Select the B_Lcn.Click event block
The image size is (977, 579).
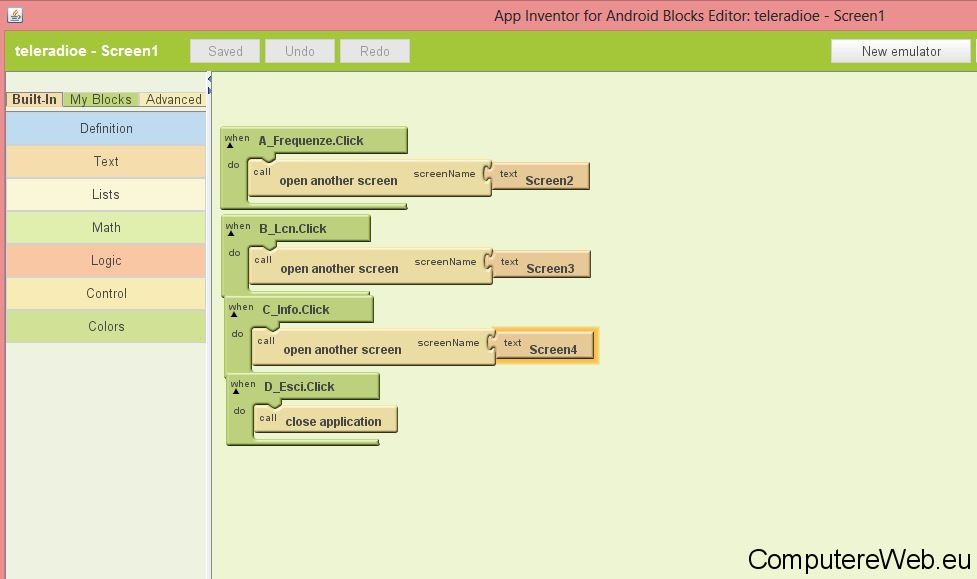[x=293, y=229]
